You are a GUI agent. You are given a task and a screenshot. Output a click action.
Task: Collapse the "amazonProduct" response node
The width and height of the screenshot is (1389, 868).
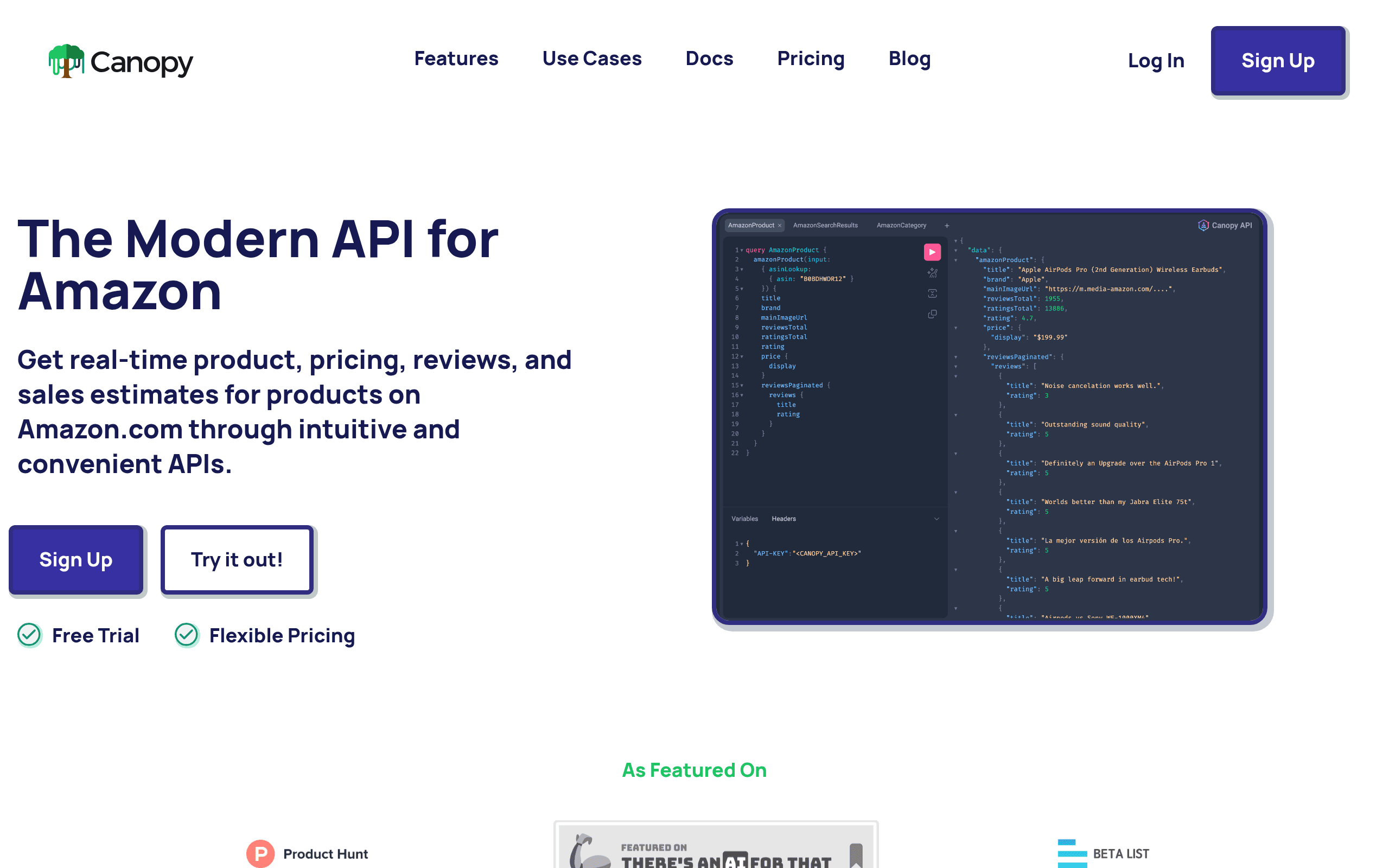click(955, 260)
